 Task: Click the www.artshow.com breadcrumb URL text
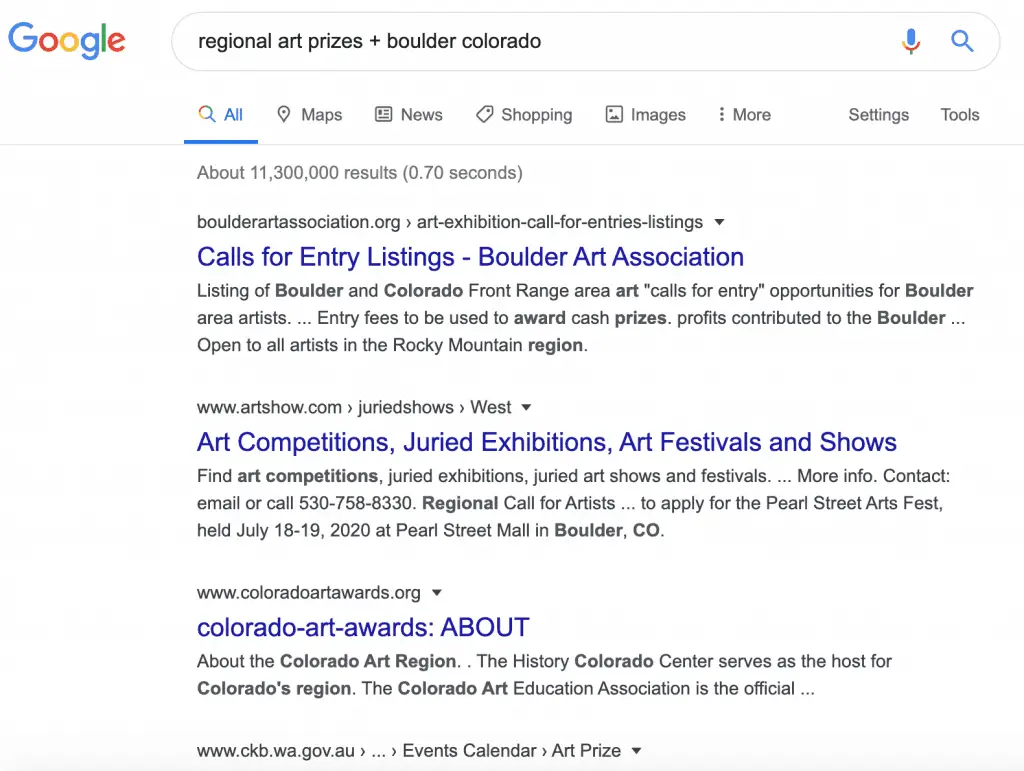[354, 407]
